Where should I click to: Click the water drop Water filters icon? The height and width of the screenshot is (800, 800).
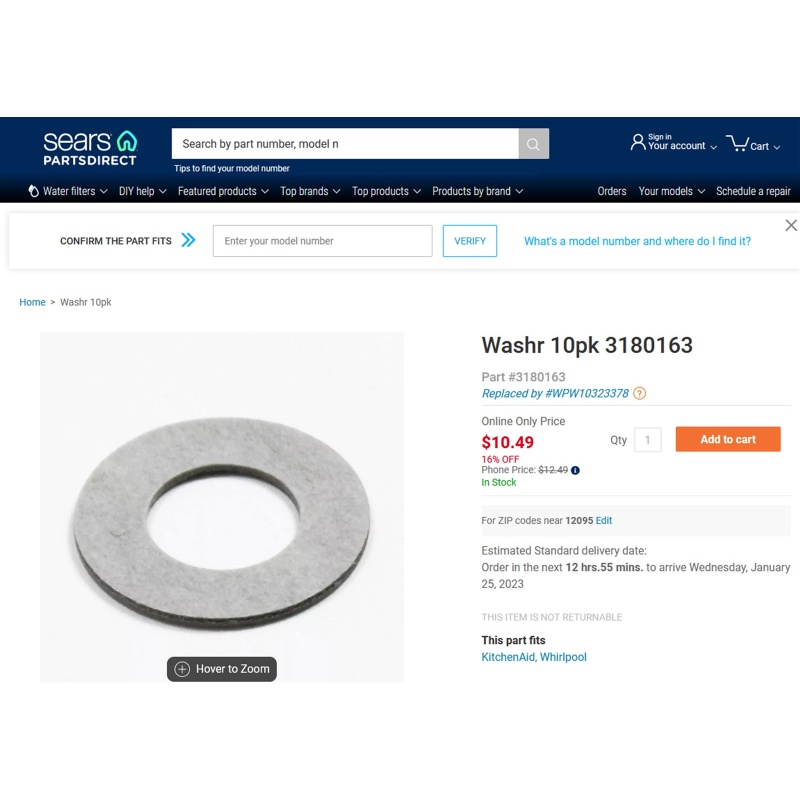34,191
